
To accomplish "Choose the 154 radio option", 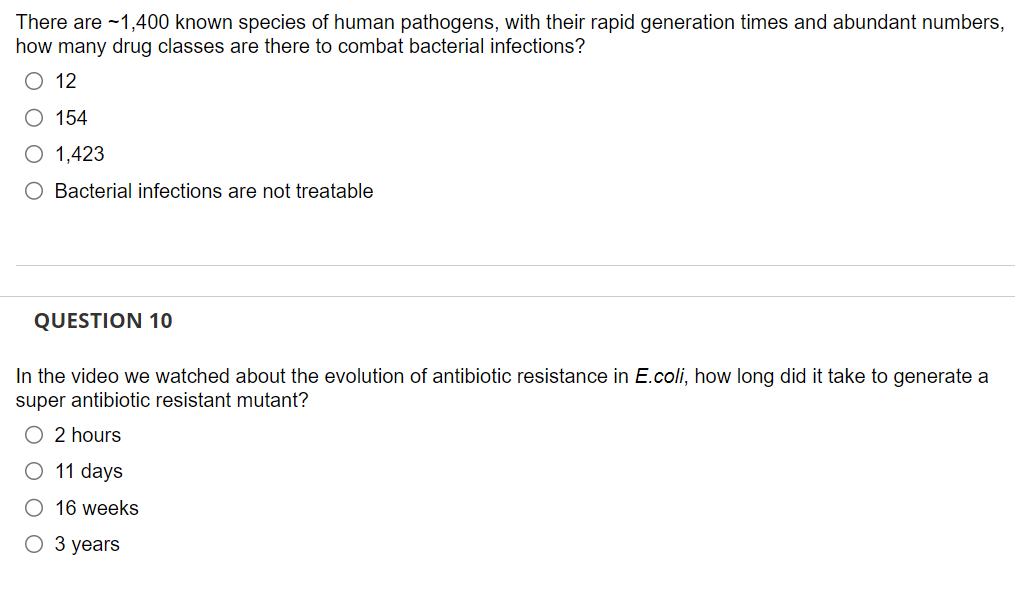I will click(34, 118).
